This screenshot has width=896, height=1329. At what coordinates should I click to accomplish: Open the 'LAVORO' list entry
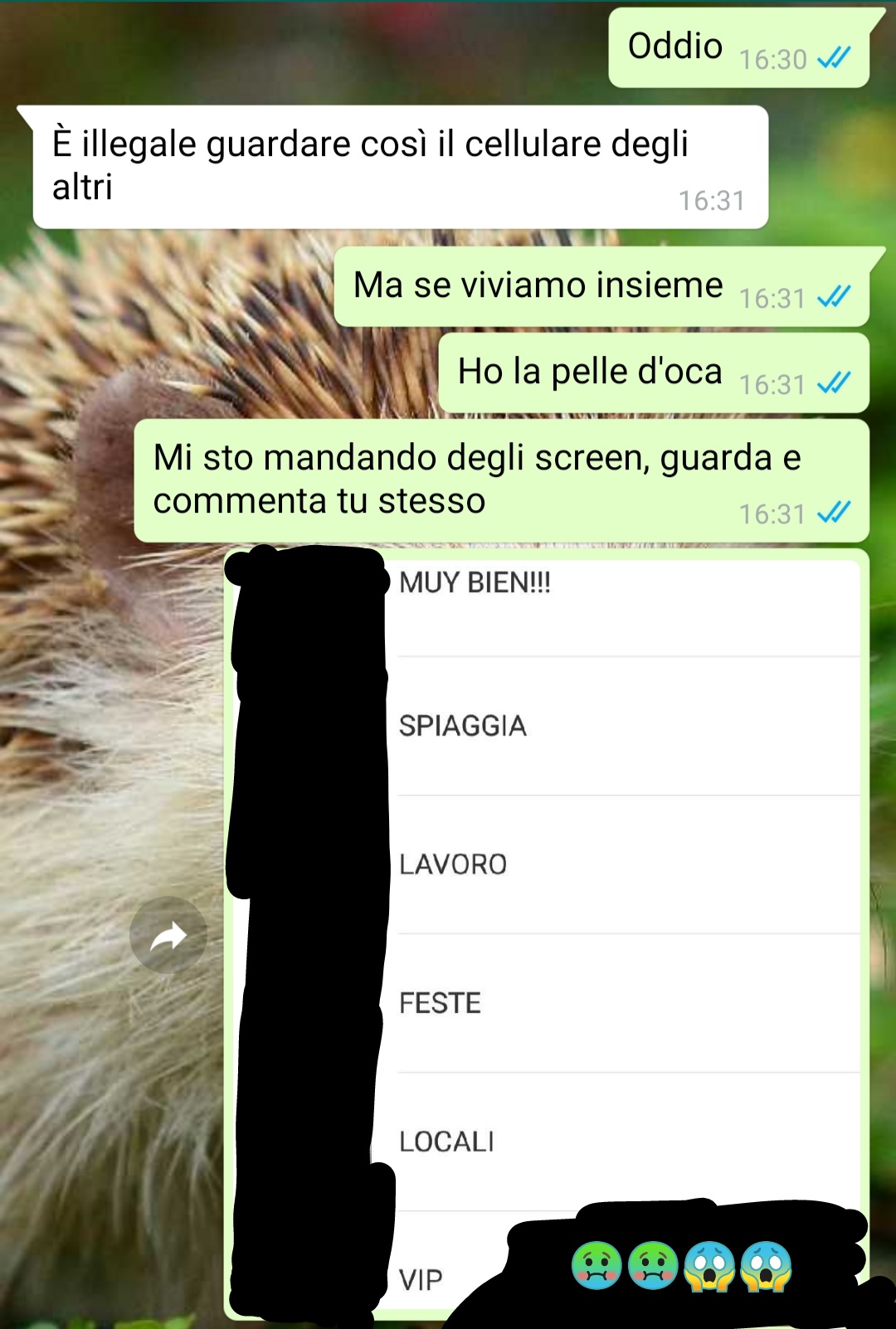tap(628, 864)
